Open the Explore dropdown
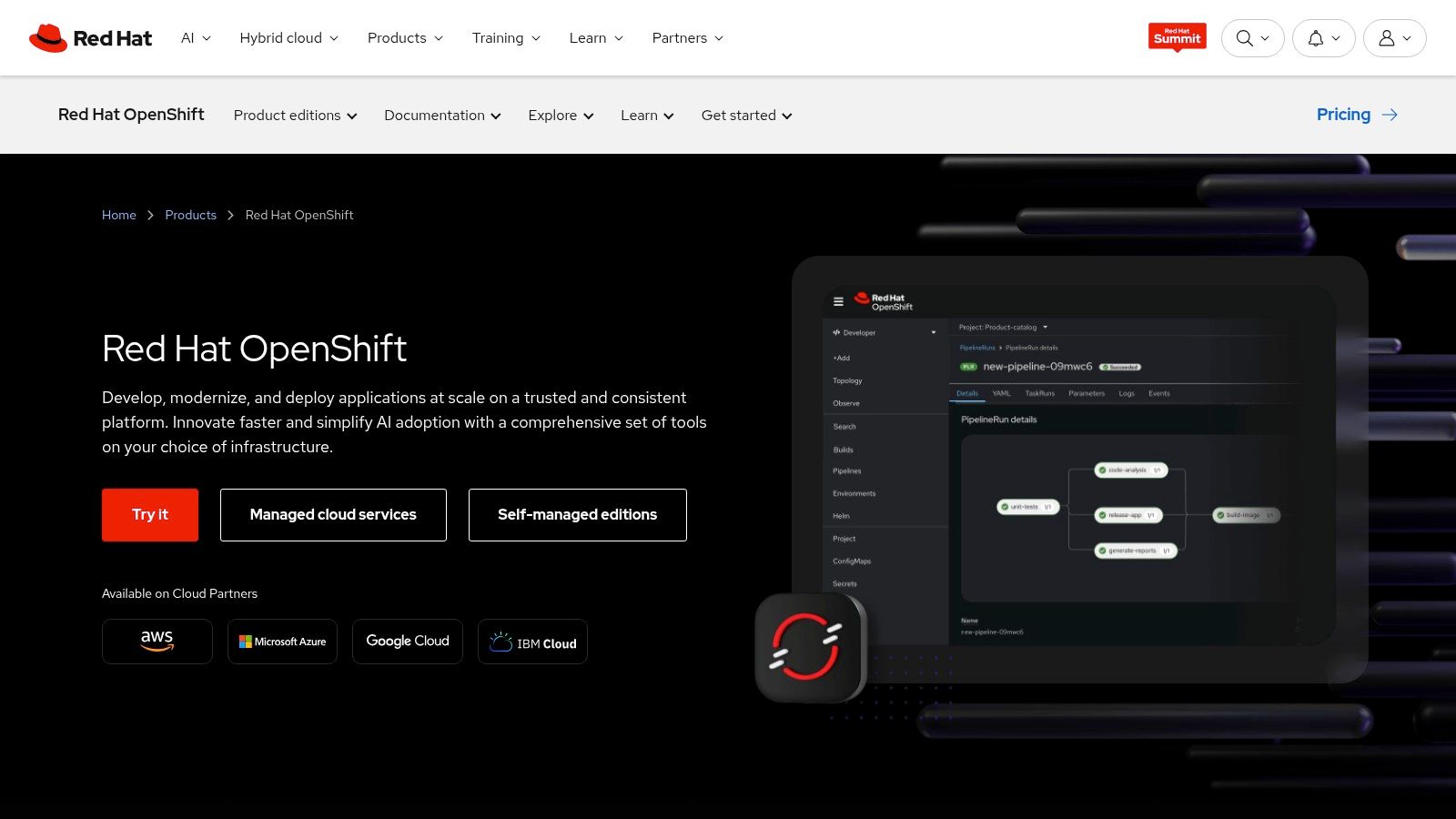 (561, 116)
